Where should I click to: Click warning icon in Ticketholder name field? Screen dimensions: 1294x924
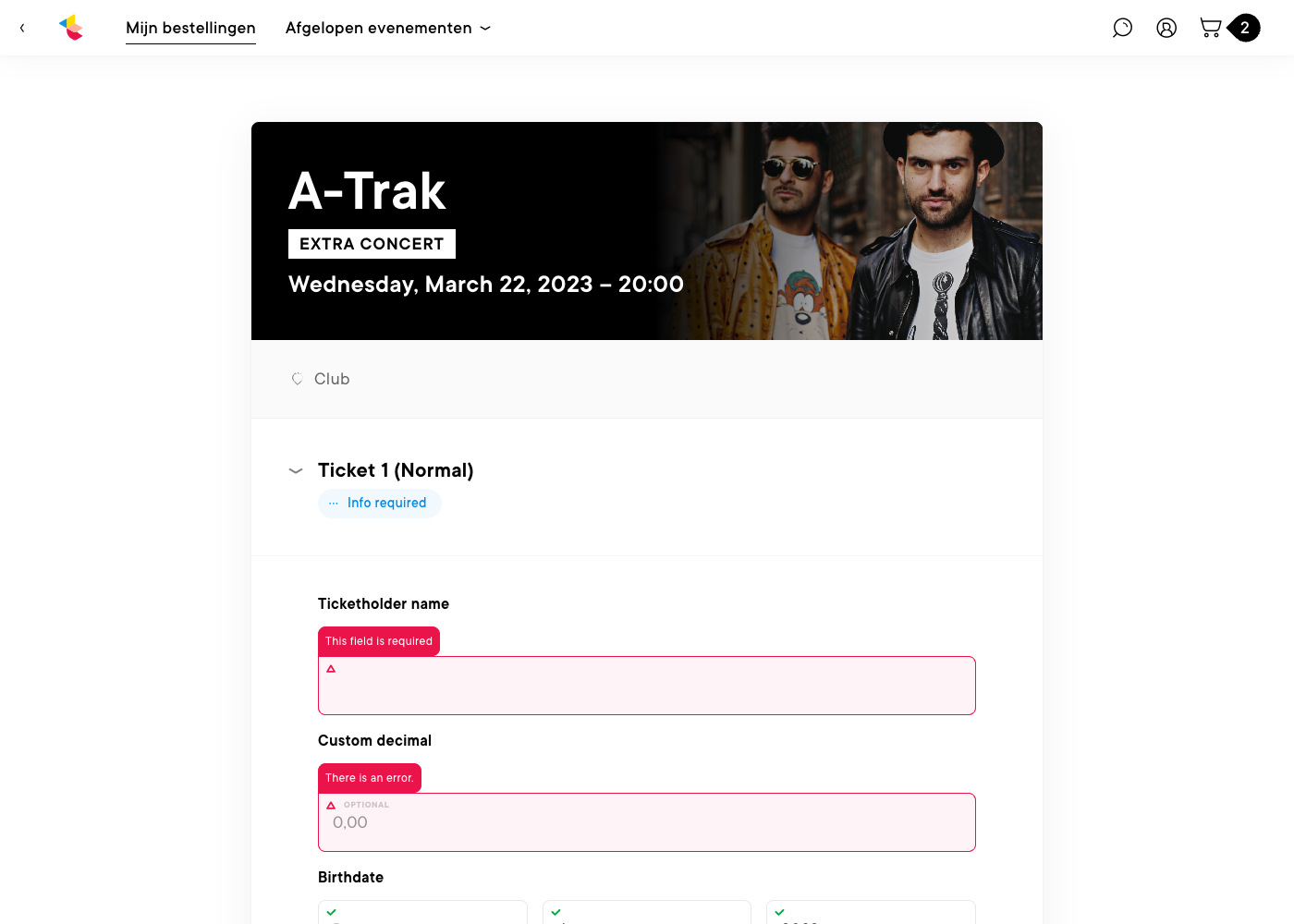(x=331, y=669)
